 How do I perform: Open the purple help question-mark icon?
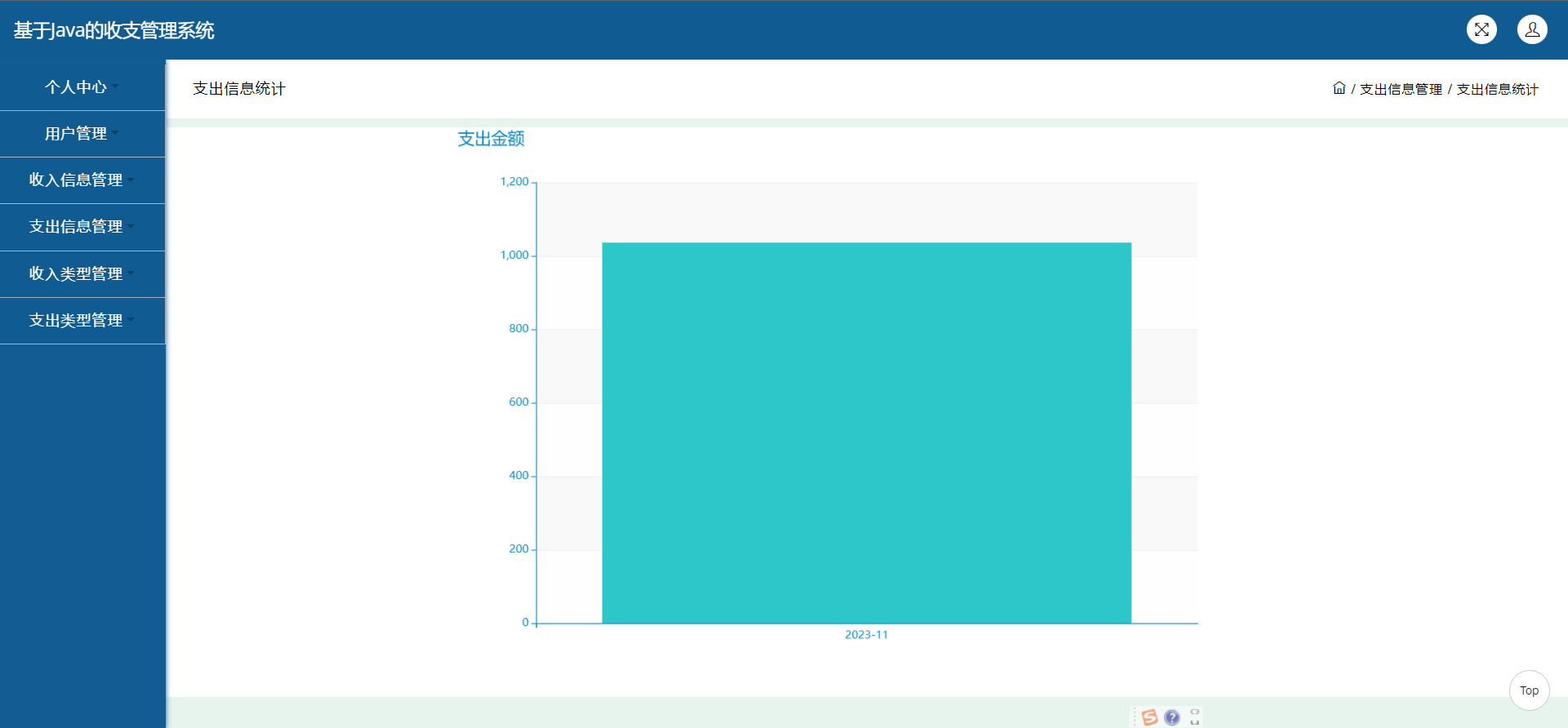pos(1172,717)
